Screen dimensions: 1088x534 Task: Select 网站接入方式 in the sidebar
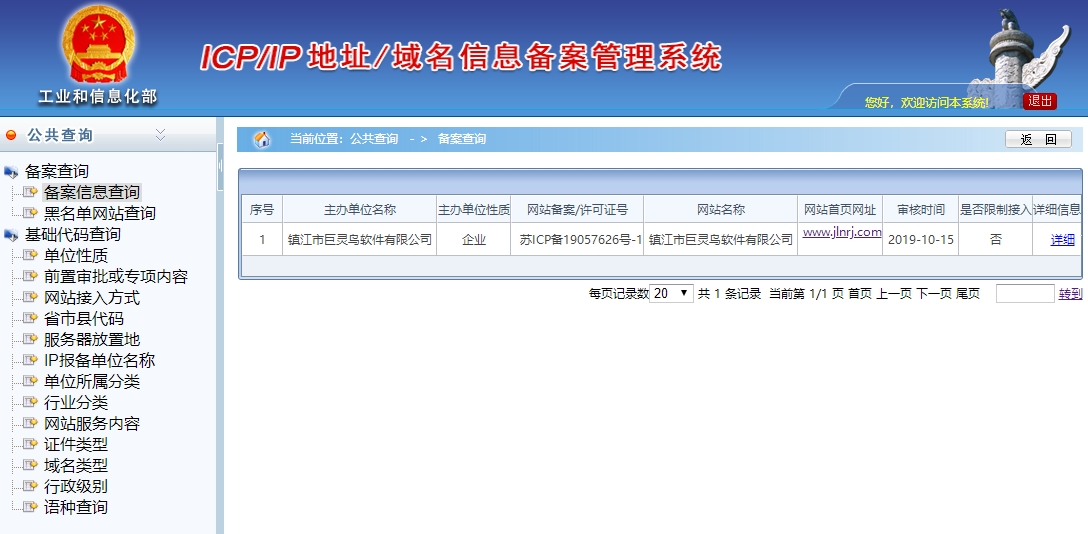pyautogui.click(x=91, y=297)
